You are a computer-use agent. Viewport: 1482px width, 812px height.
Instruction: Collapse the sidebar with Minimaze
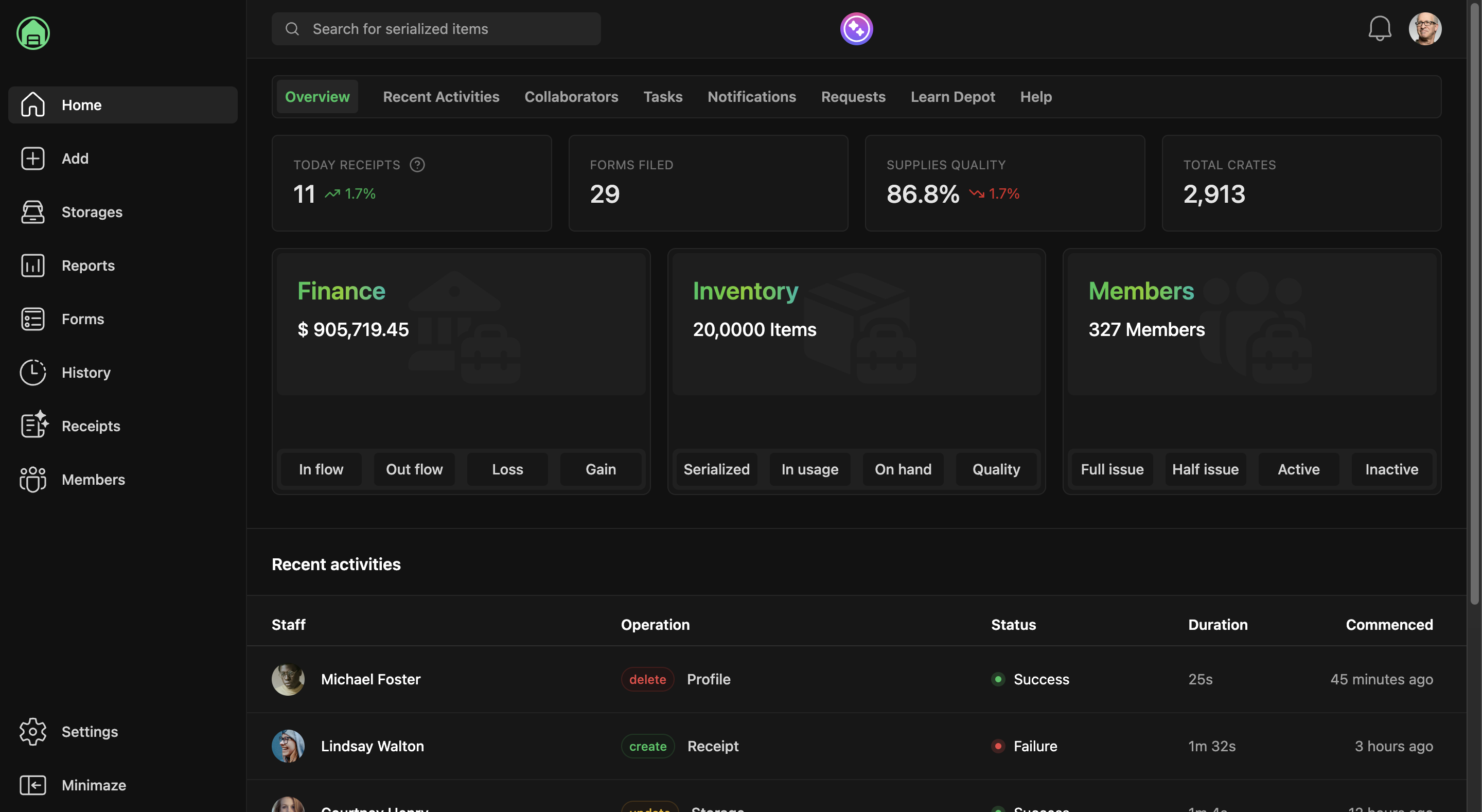point(93,785)
